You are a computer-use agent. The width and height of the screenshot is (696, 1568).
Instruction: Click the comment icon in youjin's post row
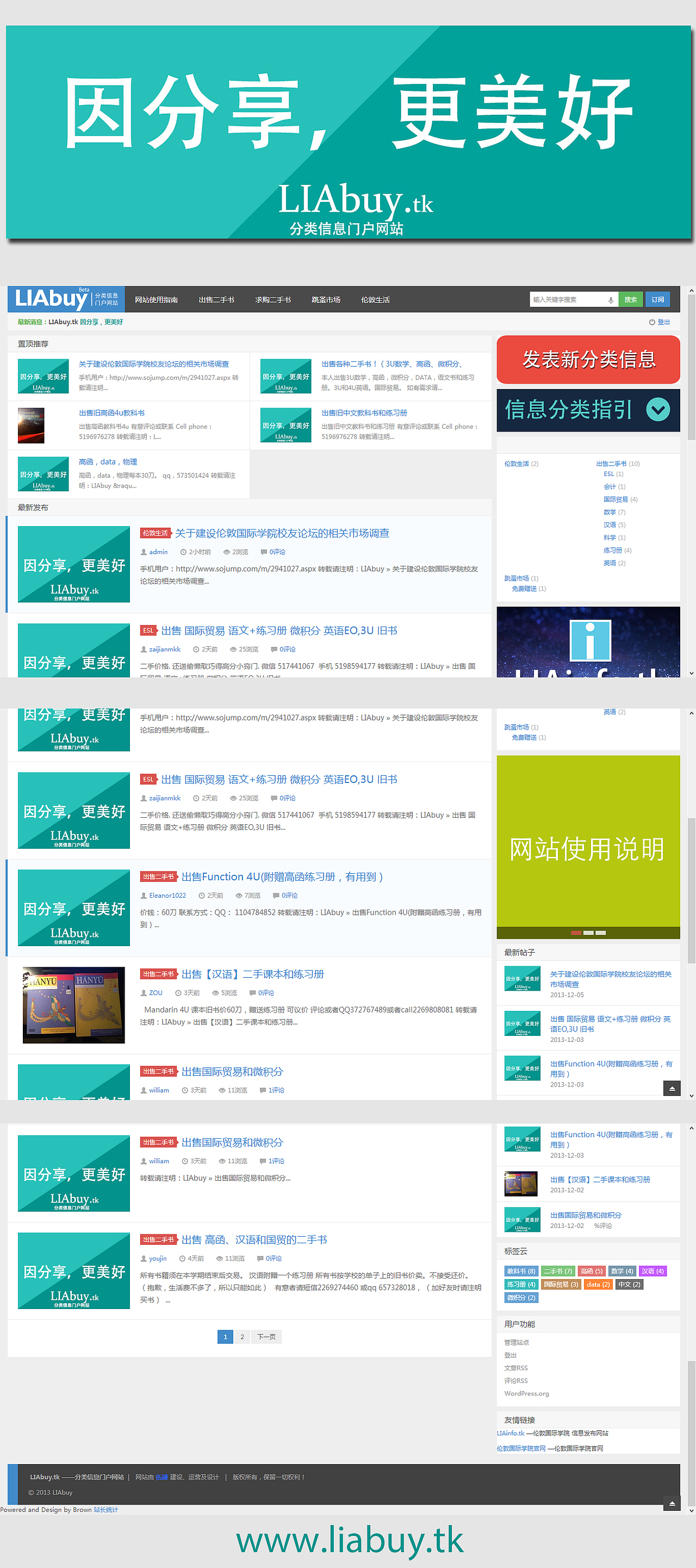tap(260, 1258)
